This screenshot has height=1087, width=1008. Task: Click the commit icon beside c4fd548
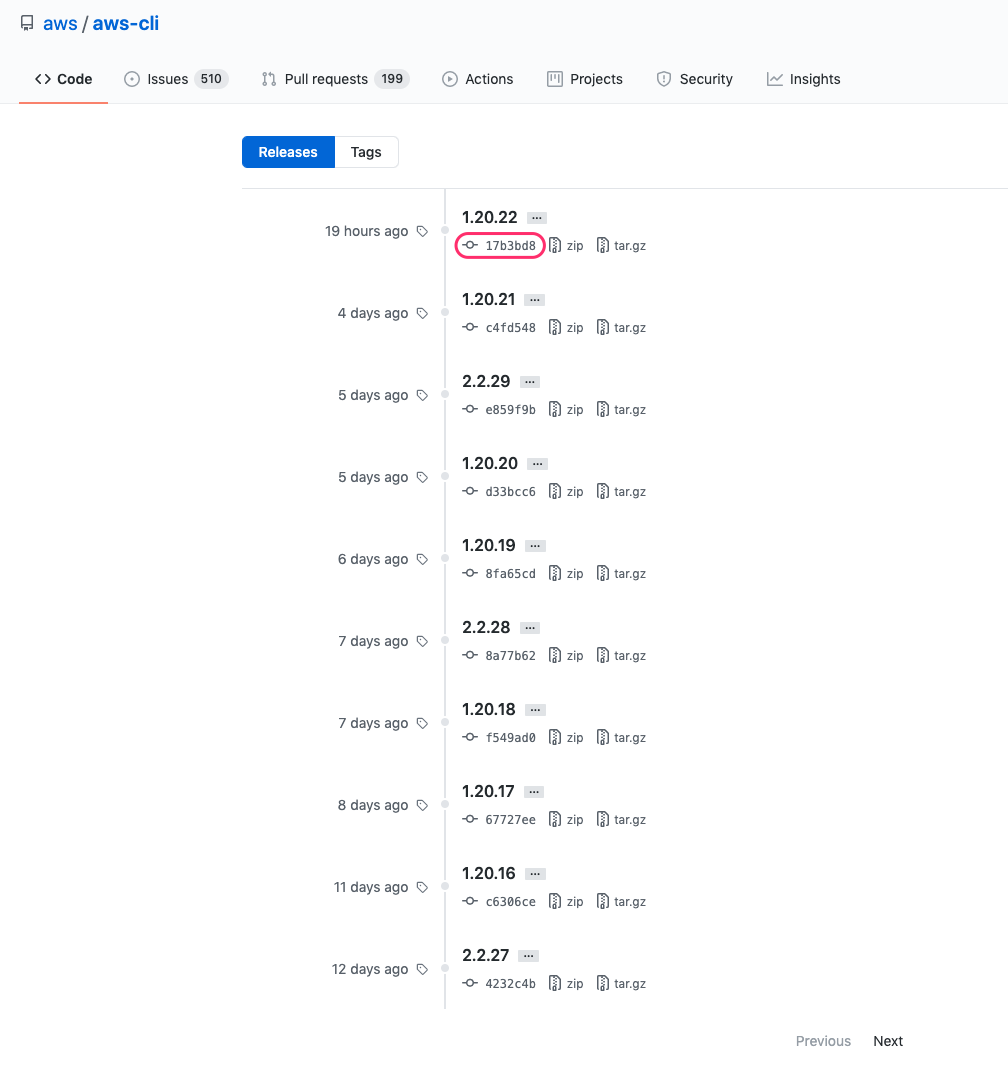point(469,327)
